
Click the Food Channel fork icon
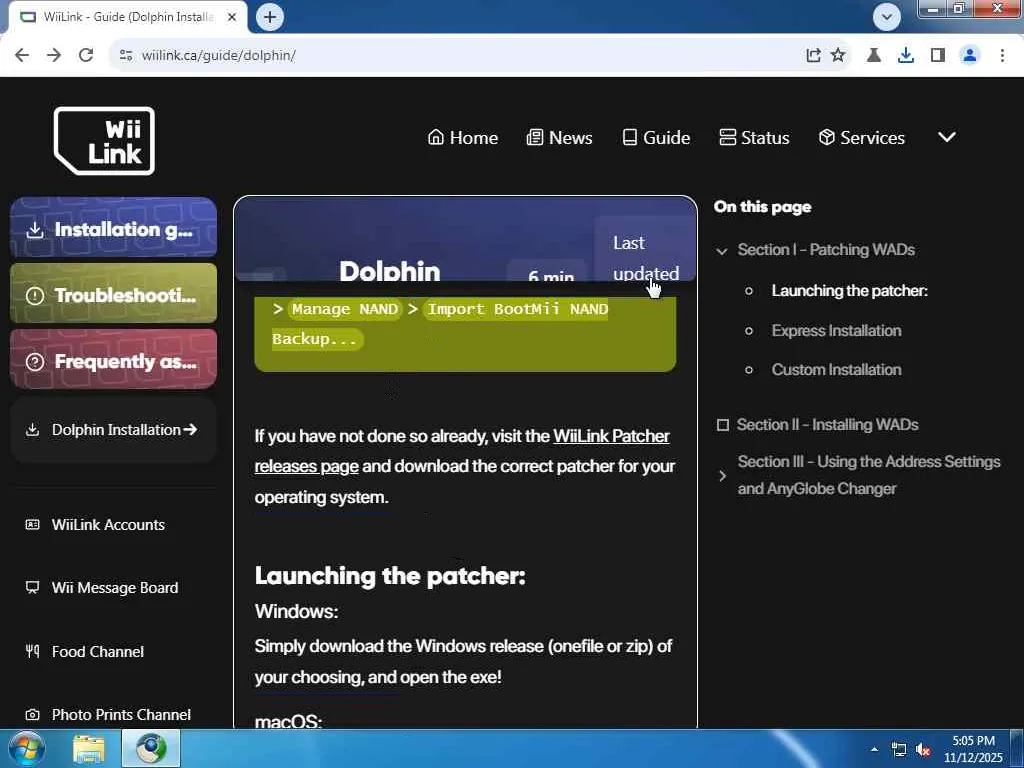(32, 651)
